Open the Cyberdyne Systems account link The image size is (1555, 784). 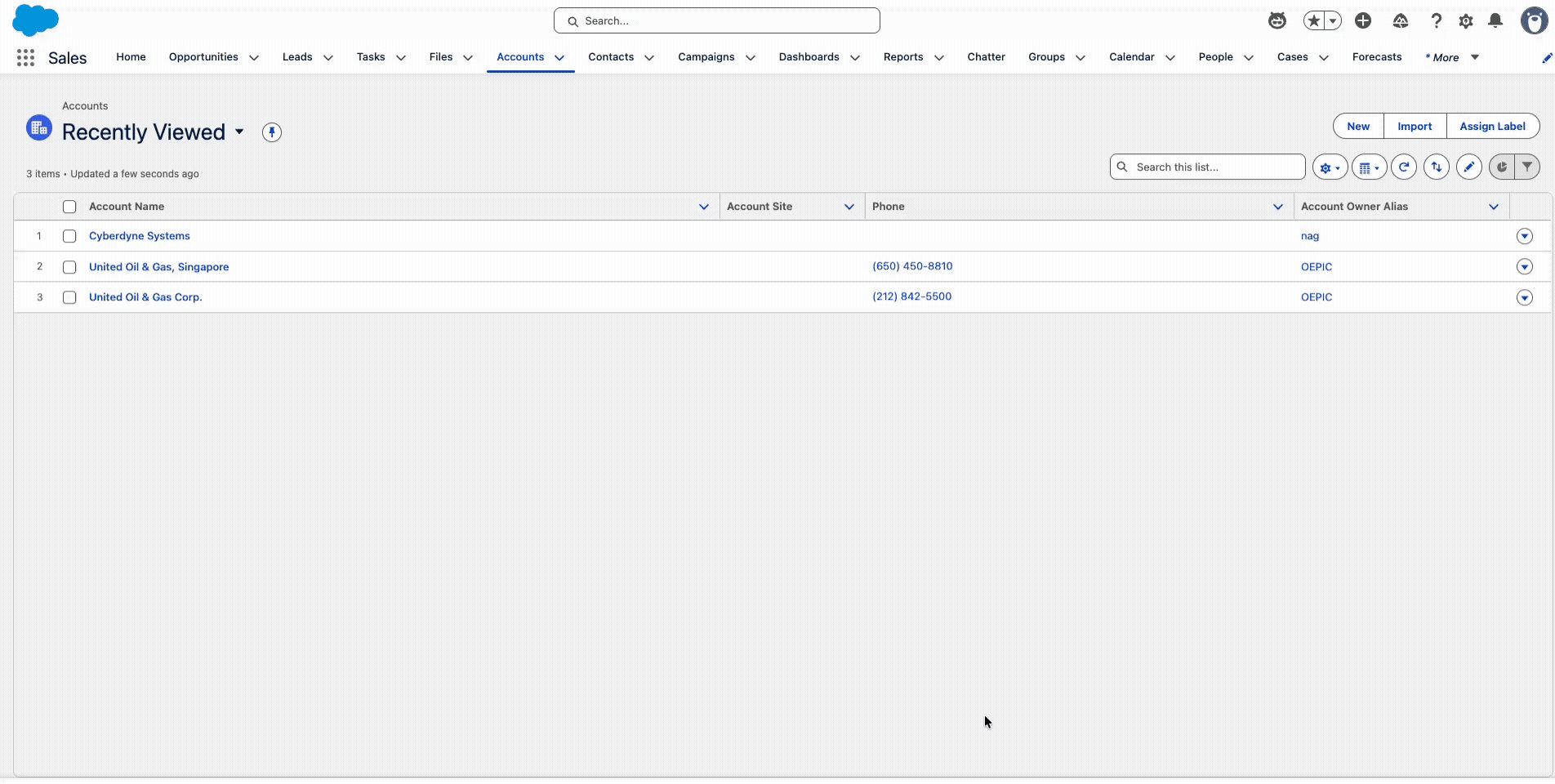pyautogui.click(x=140, y=236)
